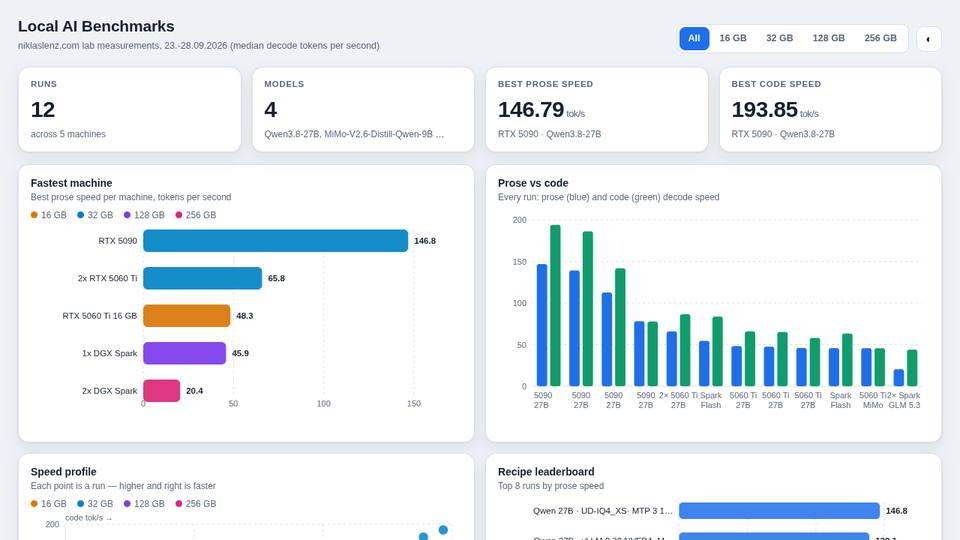The height and width of the screenshot is (540, 960).
Task: Click the Recipe leaderboard title
Action: pyautogui.click(x=546, y=472)
